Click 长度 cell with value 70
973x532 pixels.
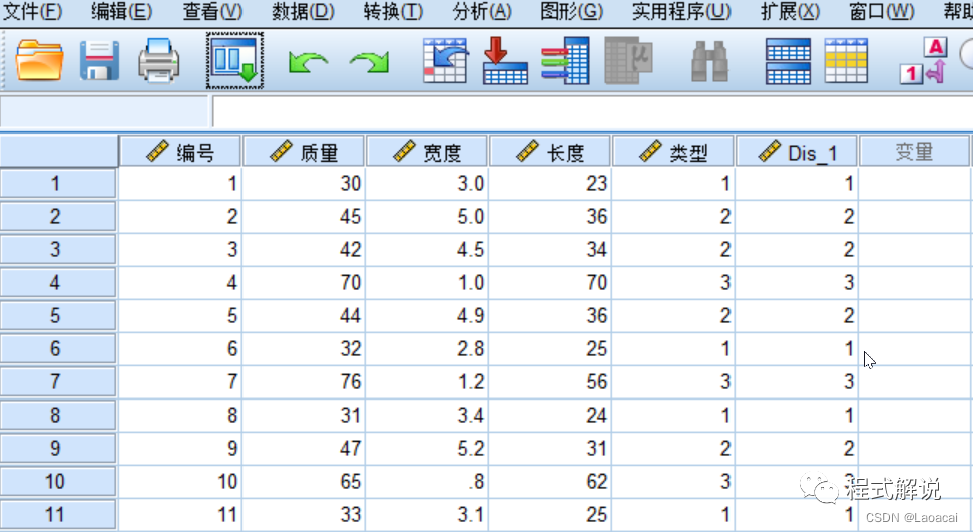coord(550,283)
